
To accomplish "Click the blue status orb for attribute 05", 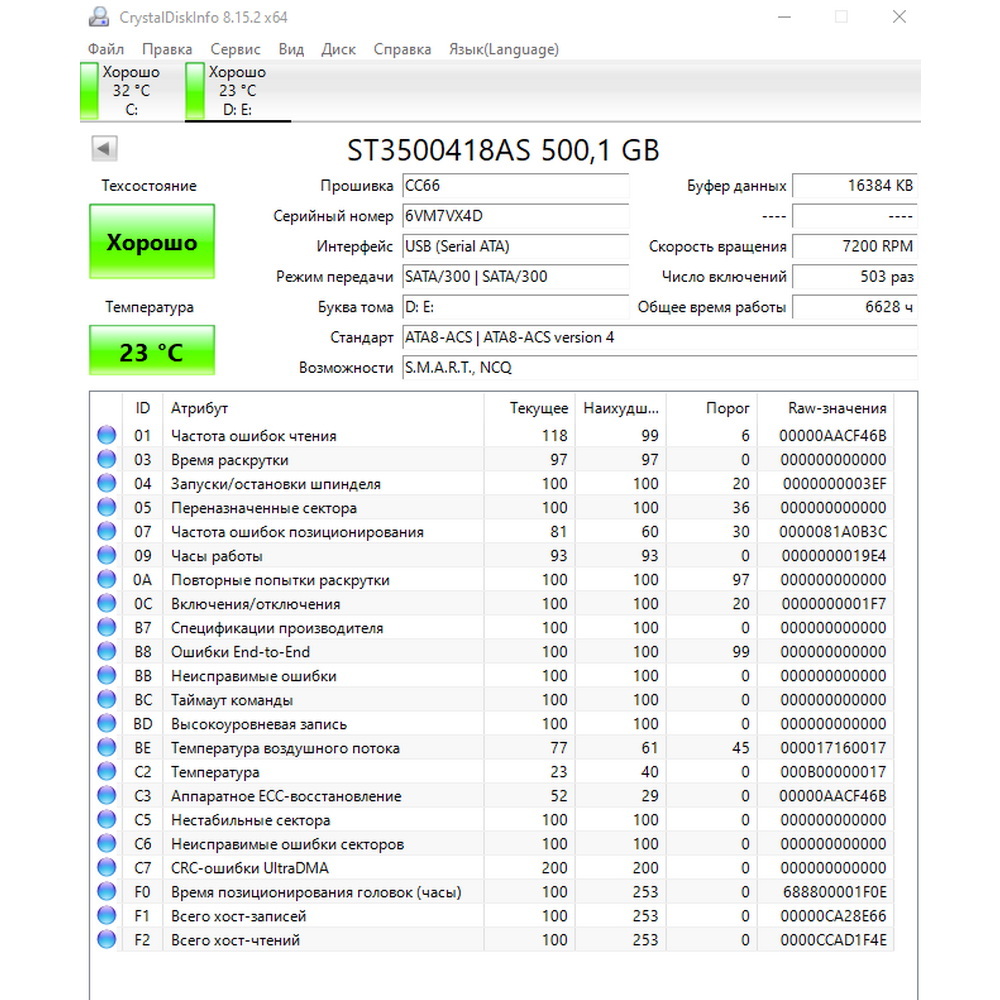I will 107,507.
